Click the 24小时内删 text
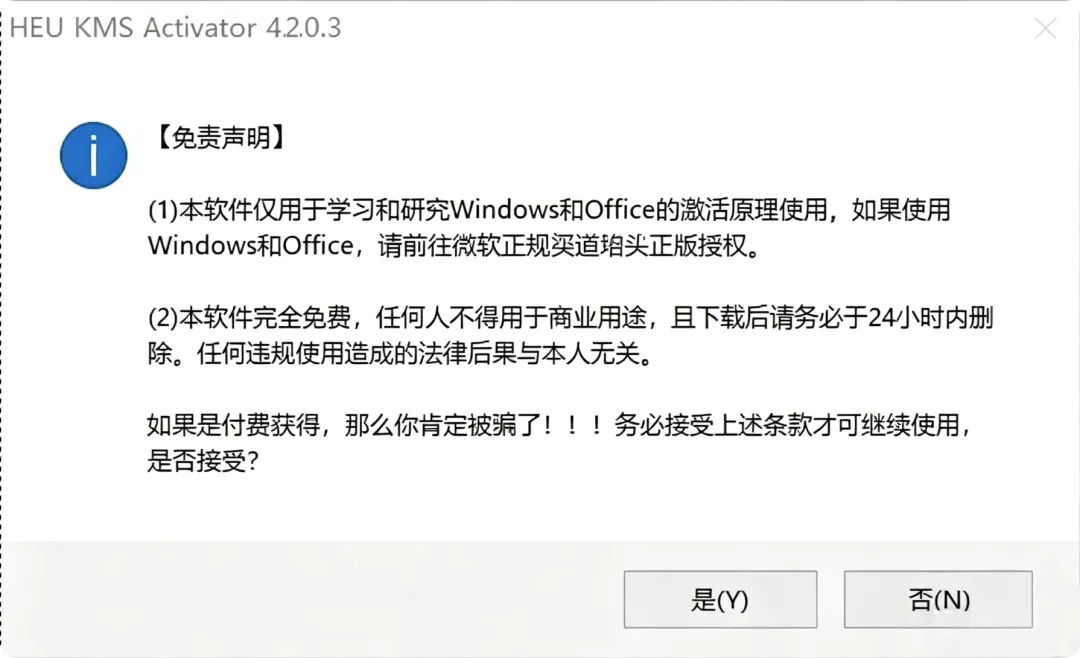 click(931, 318)
